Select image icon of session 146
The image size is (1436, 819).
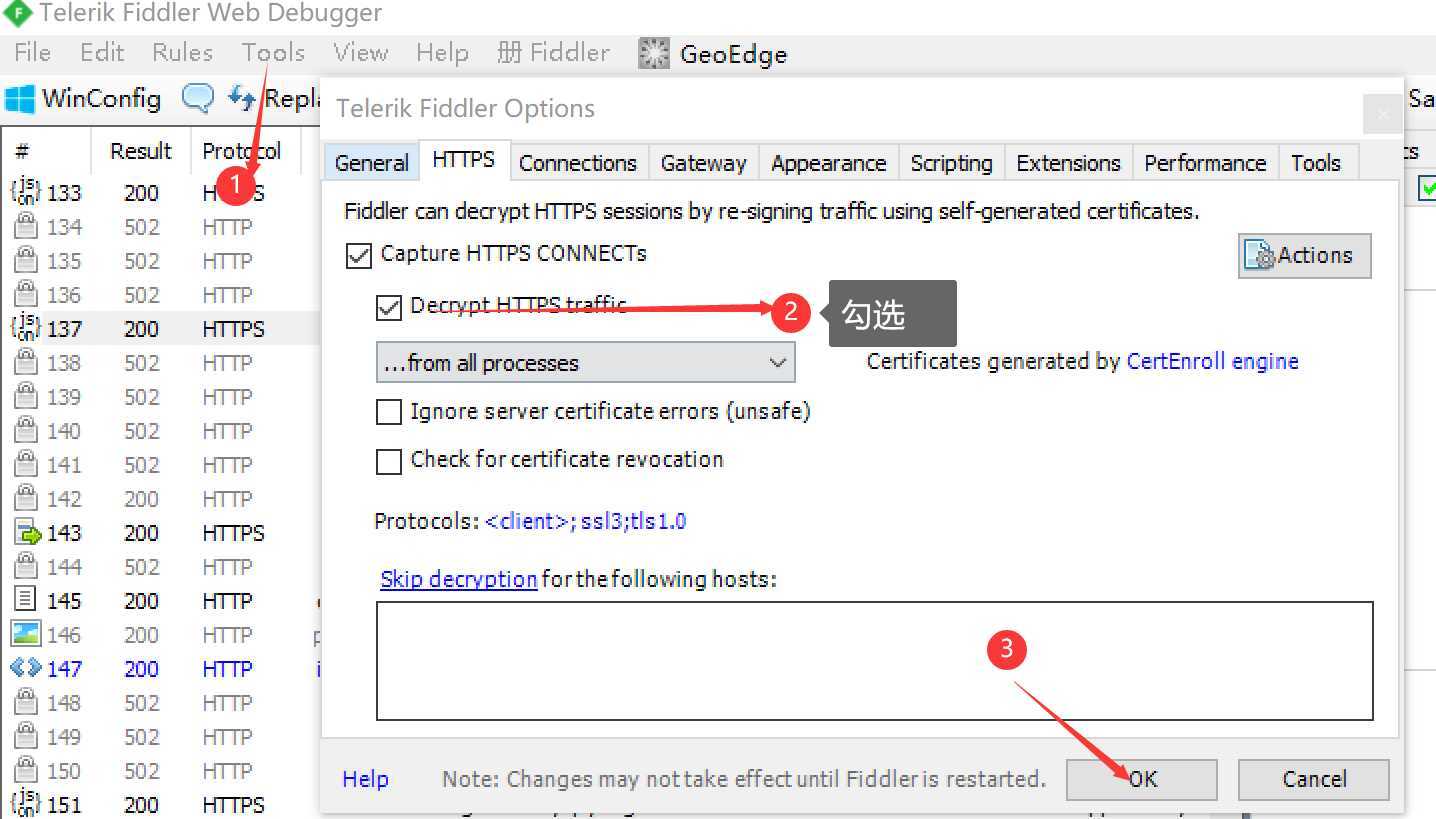click(26, 634)
